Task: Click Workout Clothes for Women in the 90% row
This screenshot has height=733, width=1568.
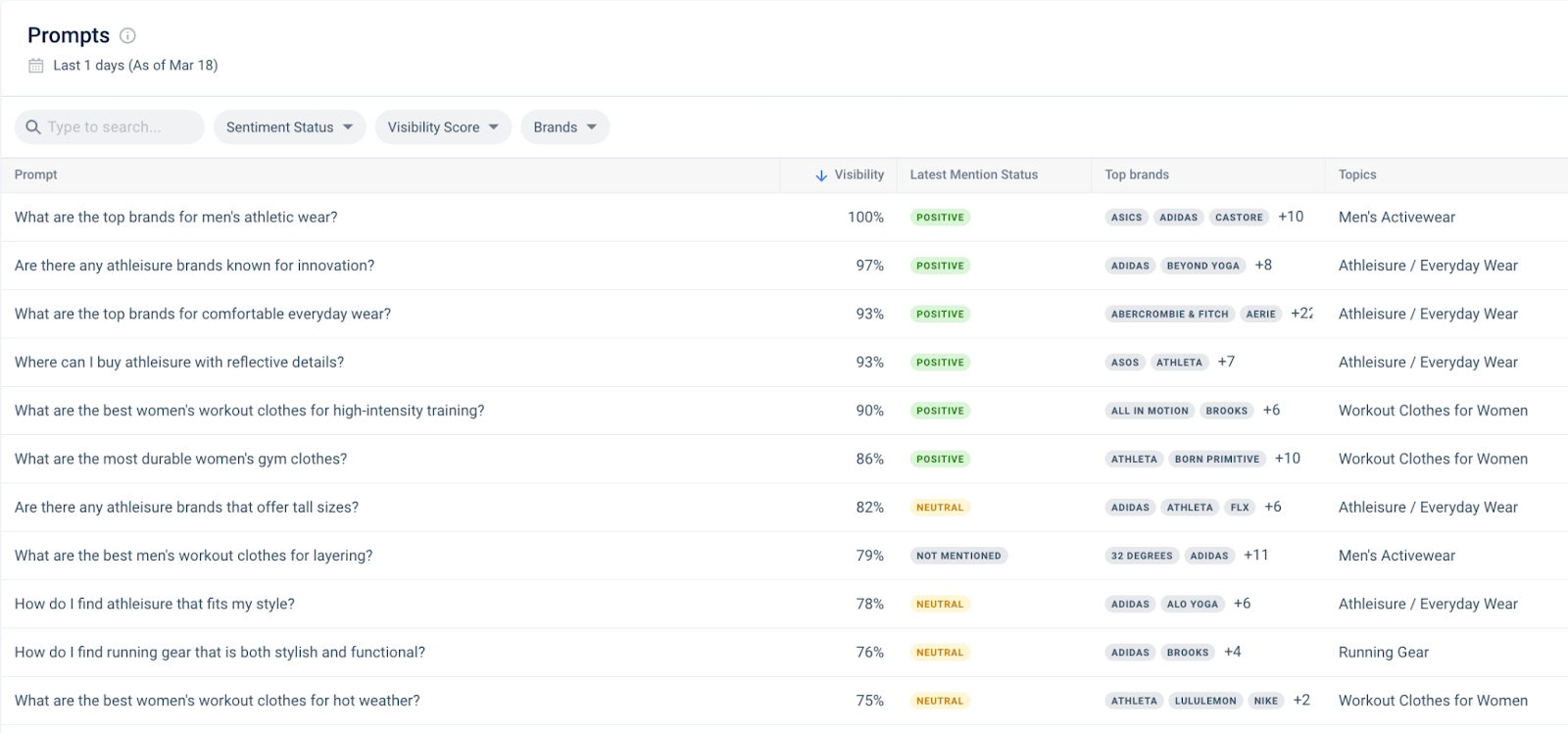Action: click(1433, 411)
